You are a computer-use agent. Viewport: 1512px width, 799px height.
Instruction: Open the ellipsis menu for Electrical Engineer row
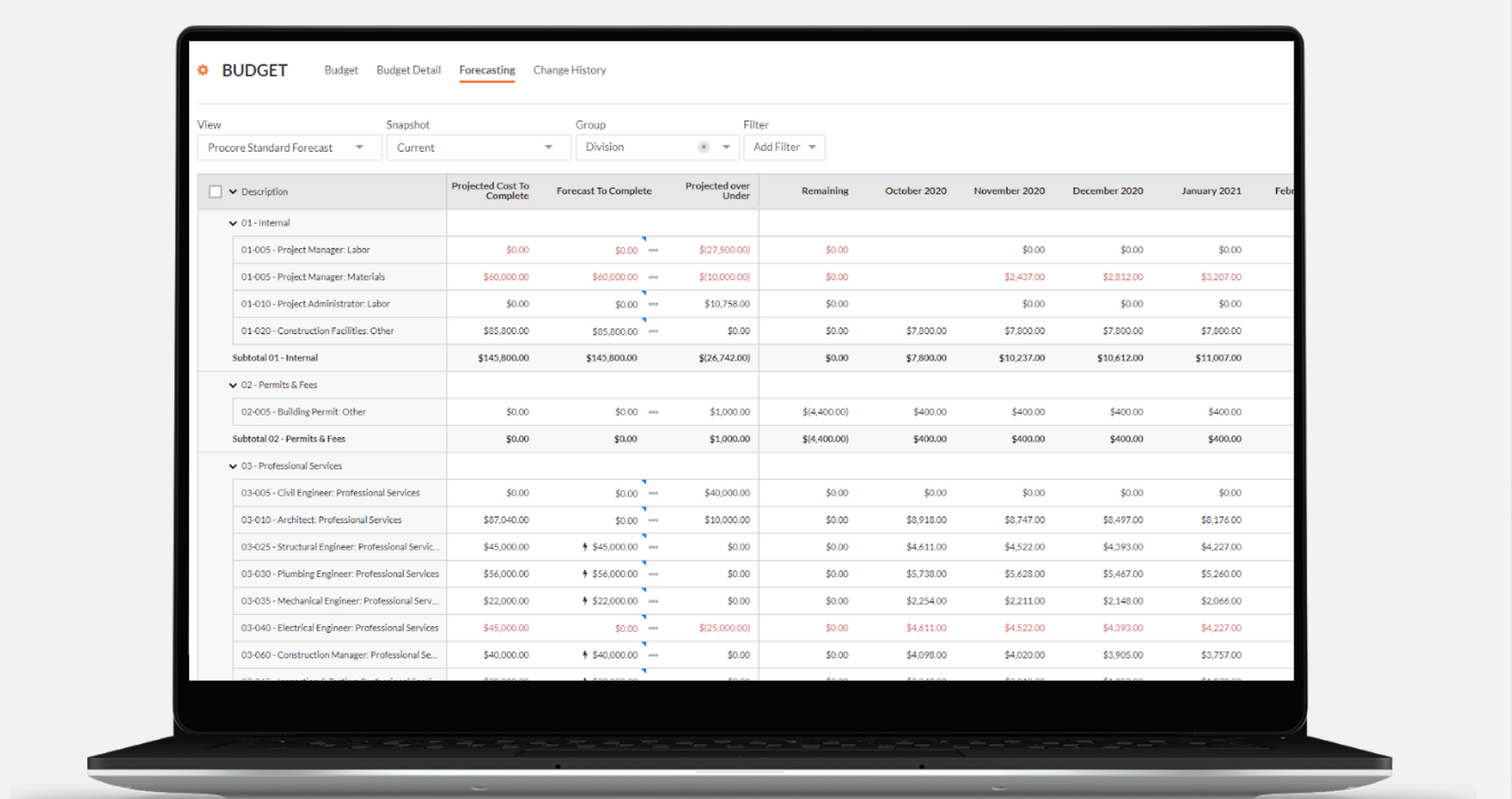653,629
